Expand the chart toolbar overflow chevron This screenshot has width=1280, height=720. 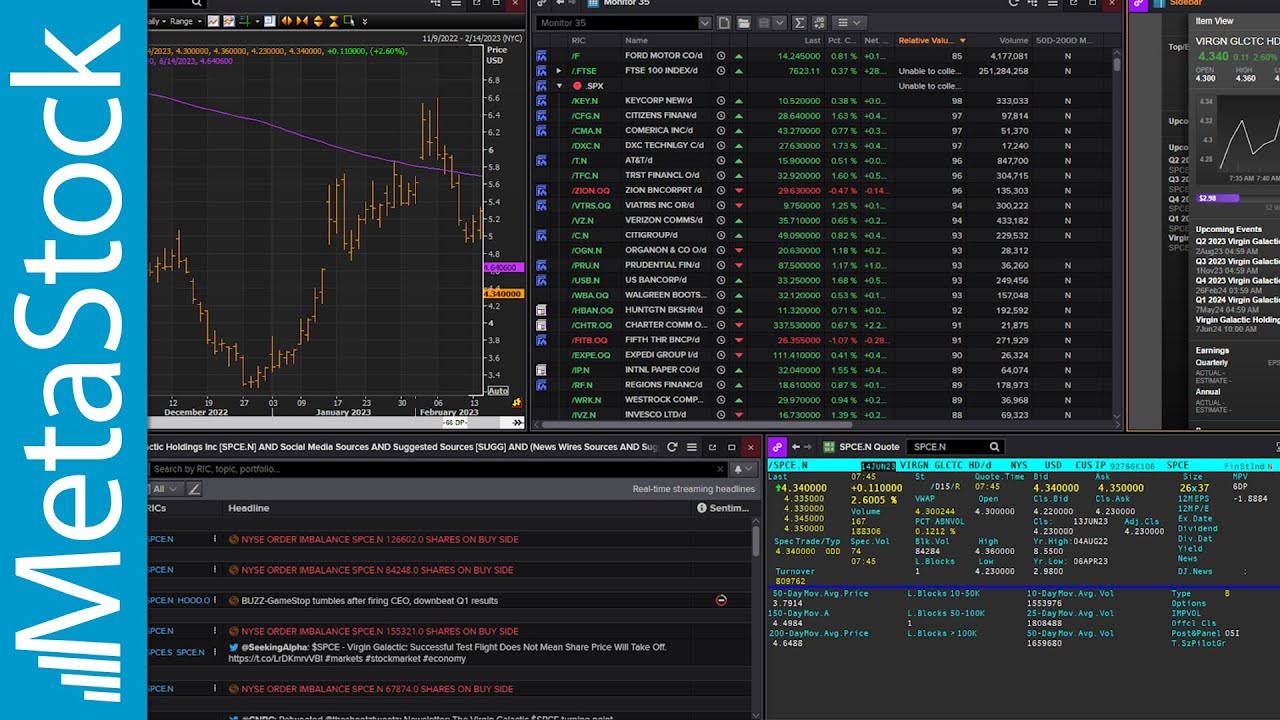[x=365, y=21]
